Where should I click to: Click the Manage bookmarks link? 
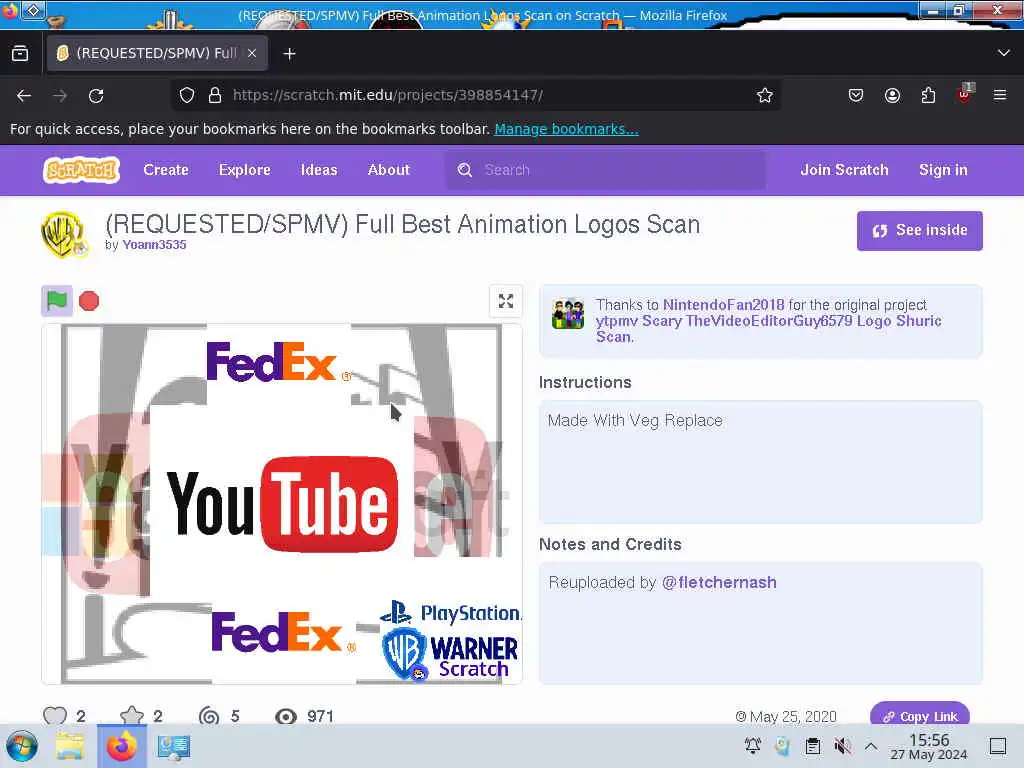click(566, 129)
